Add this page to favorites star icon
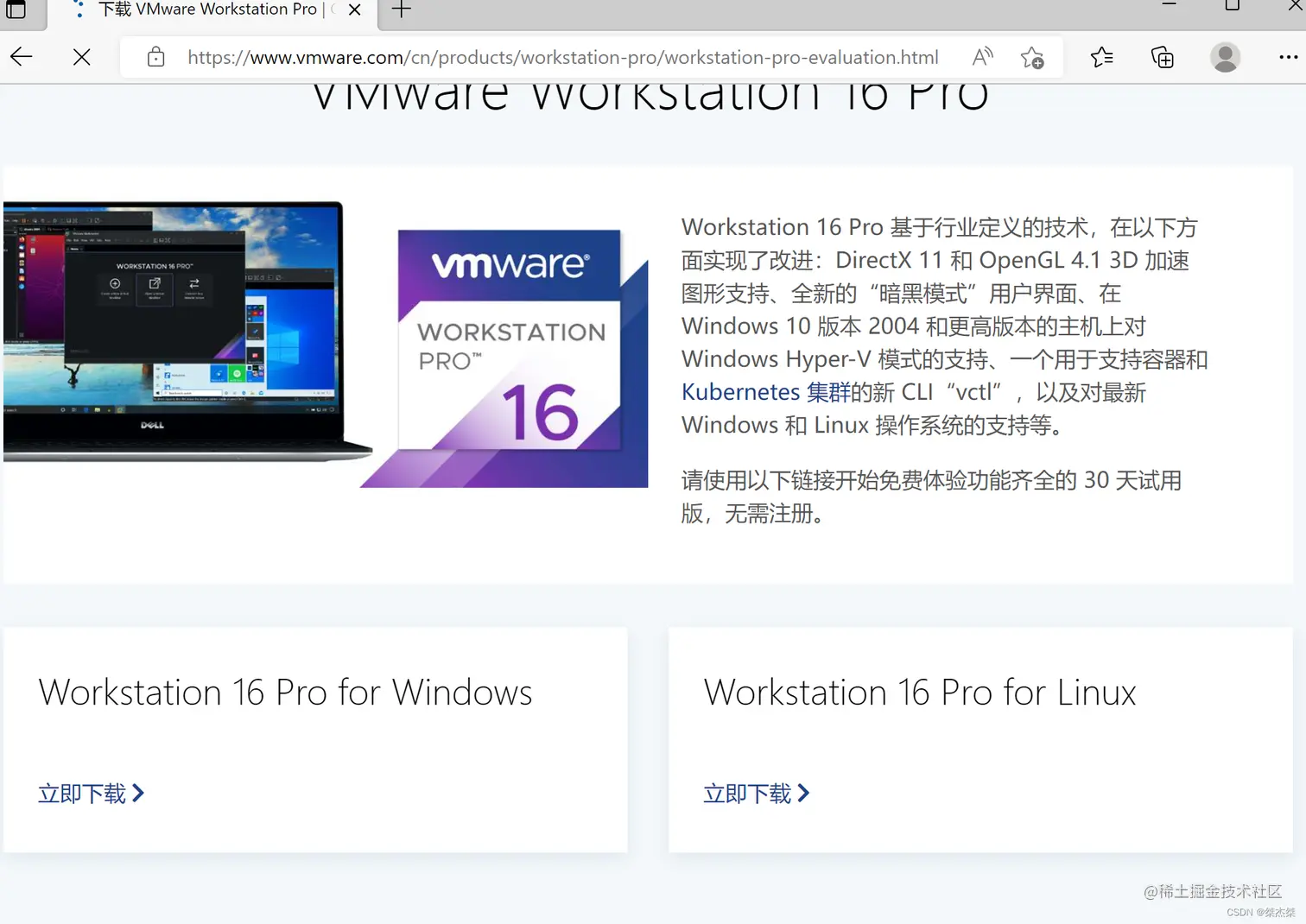 tap(1032, 58)
